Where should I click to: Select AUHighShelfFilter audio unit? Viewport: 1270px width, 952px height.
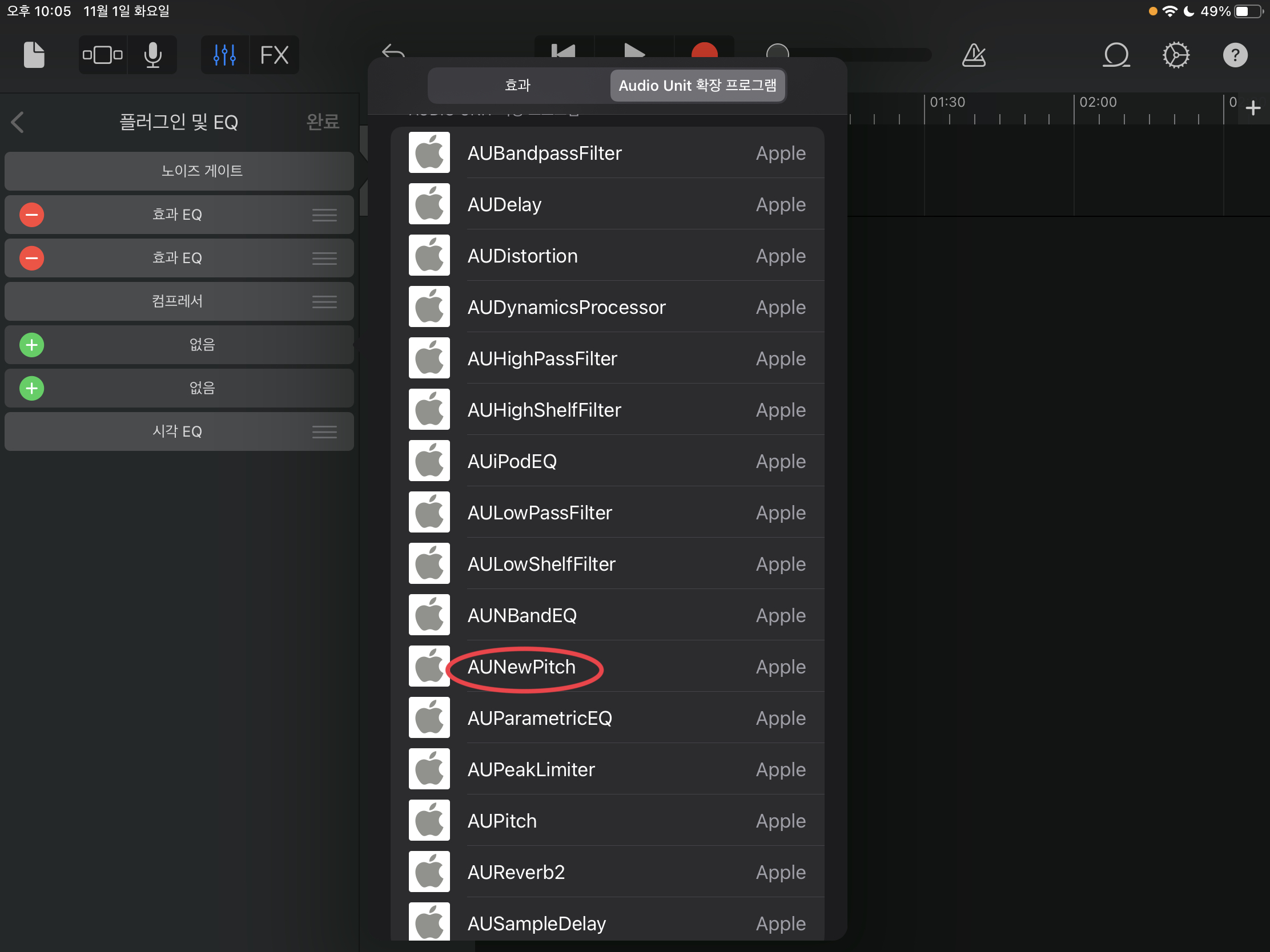point(608,410)
